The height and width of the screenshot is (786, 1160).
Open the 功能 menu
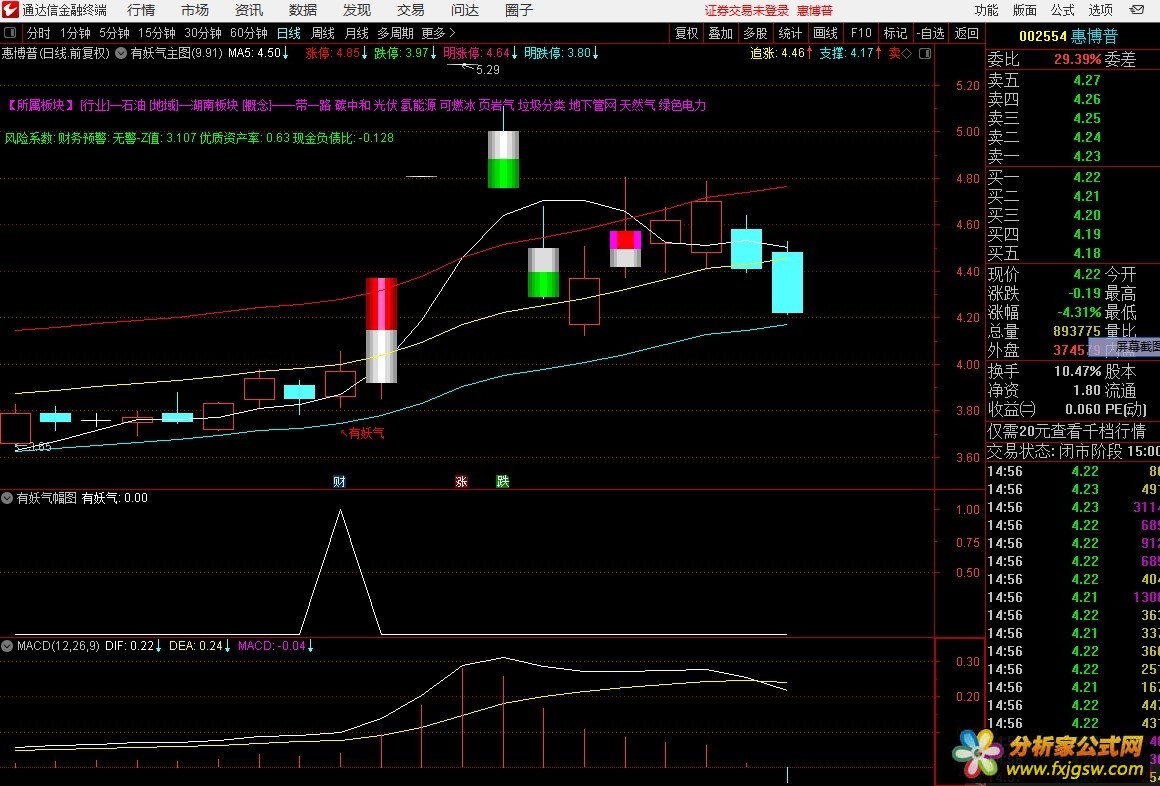986,10
